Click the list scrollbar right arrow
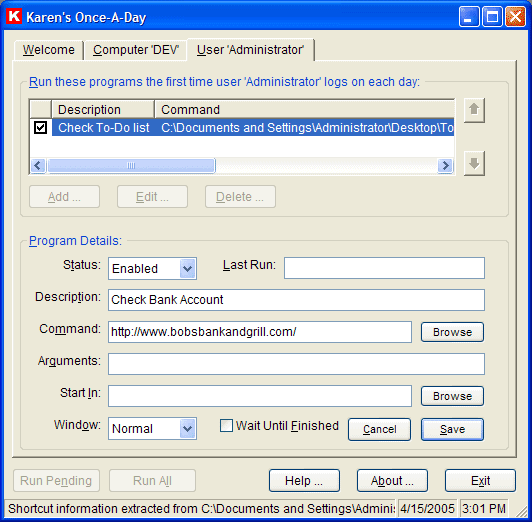The height and width of the screenshot is (522, 532). (445, 166)
